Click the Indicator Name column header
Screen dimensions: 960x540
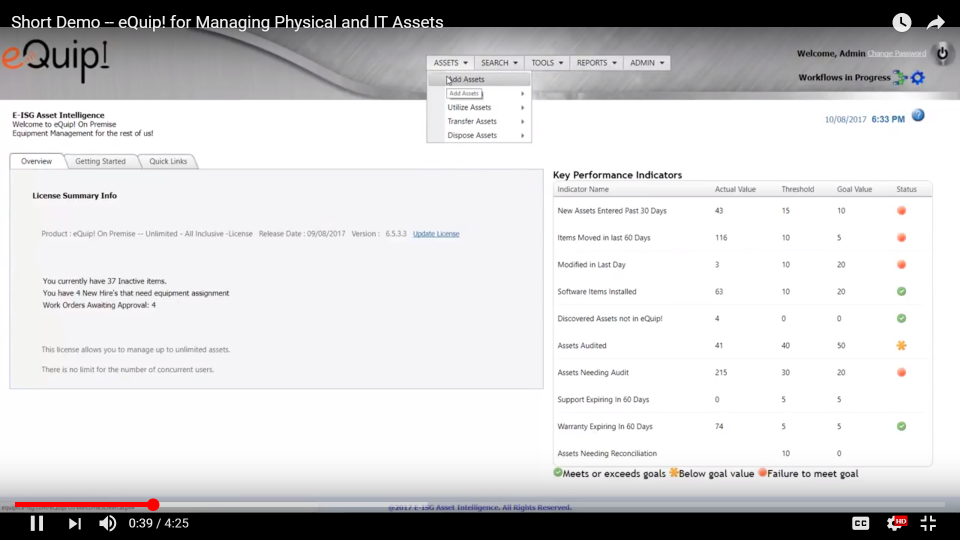(583, 189)
